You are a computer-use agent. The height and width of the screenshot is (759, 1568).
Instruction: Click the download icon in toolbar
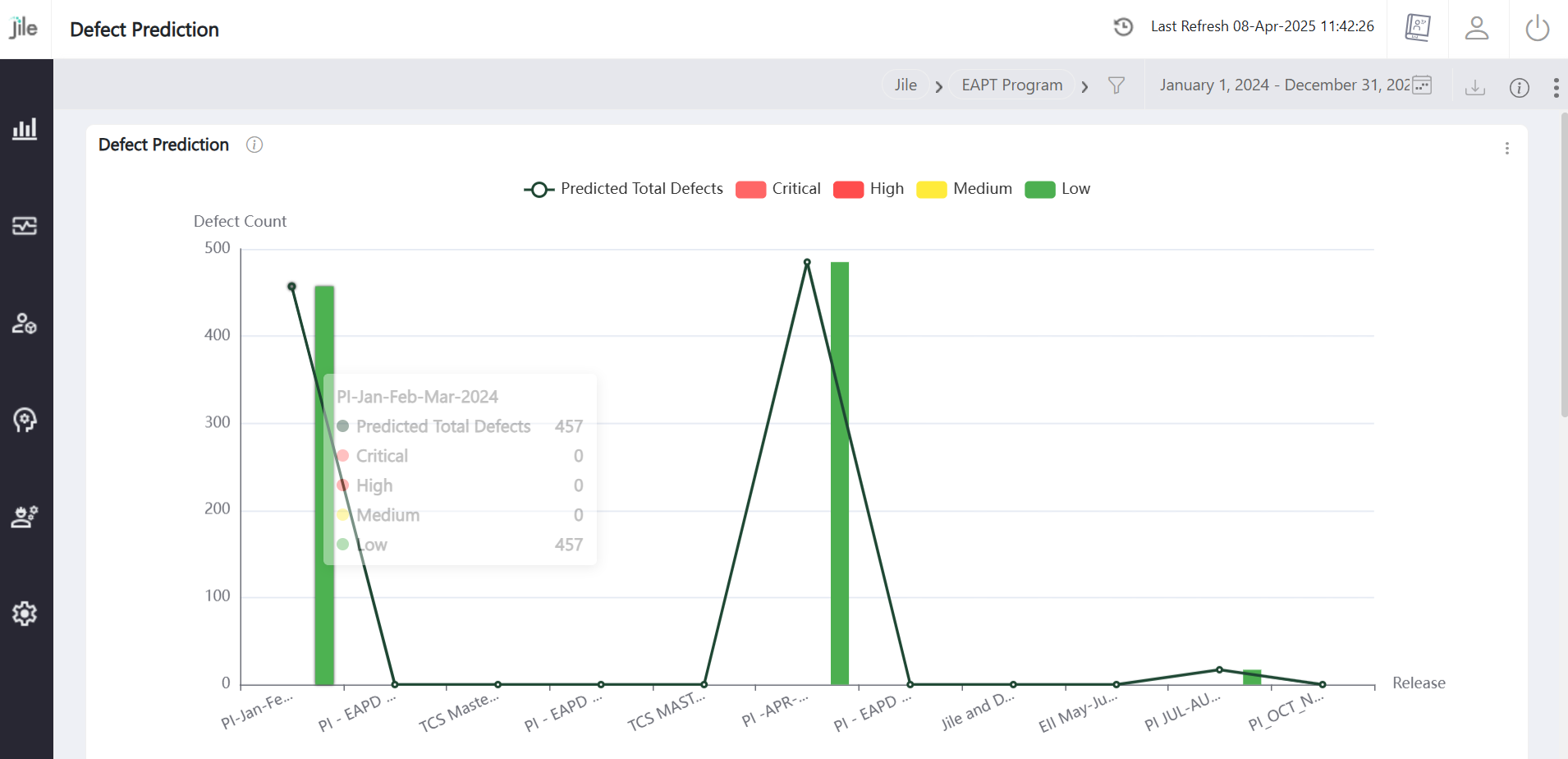[1475, 87]
